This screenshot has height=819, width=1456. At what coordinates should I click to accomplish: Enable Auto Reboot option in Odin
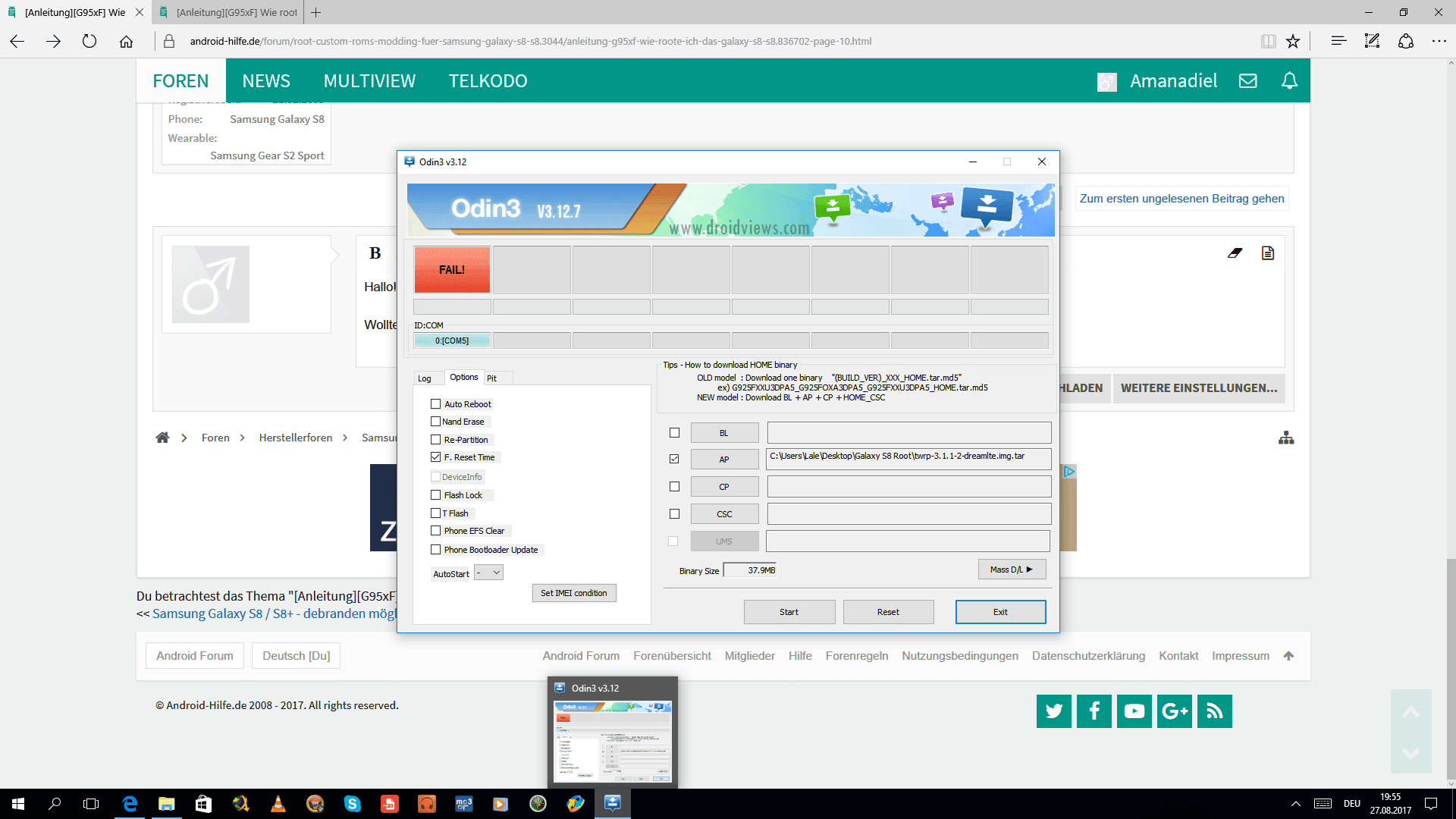pos(435,404)
